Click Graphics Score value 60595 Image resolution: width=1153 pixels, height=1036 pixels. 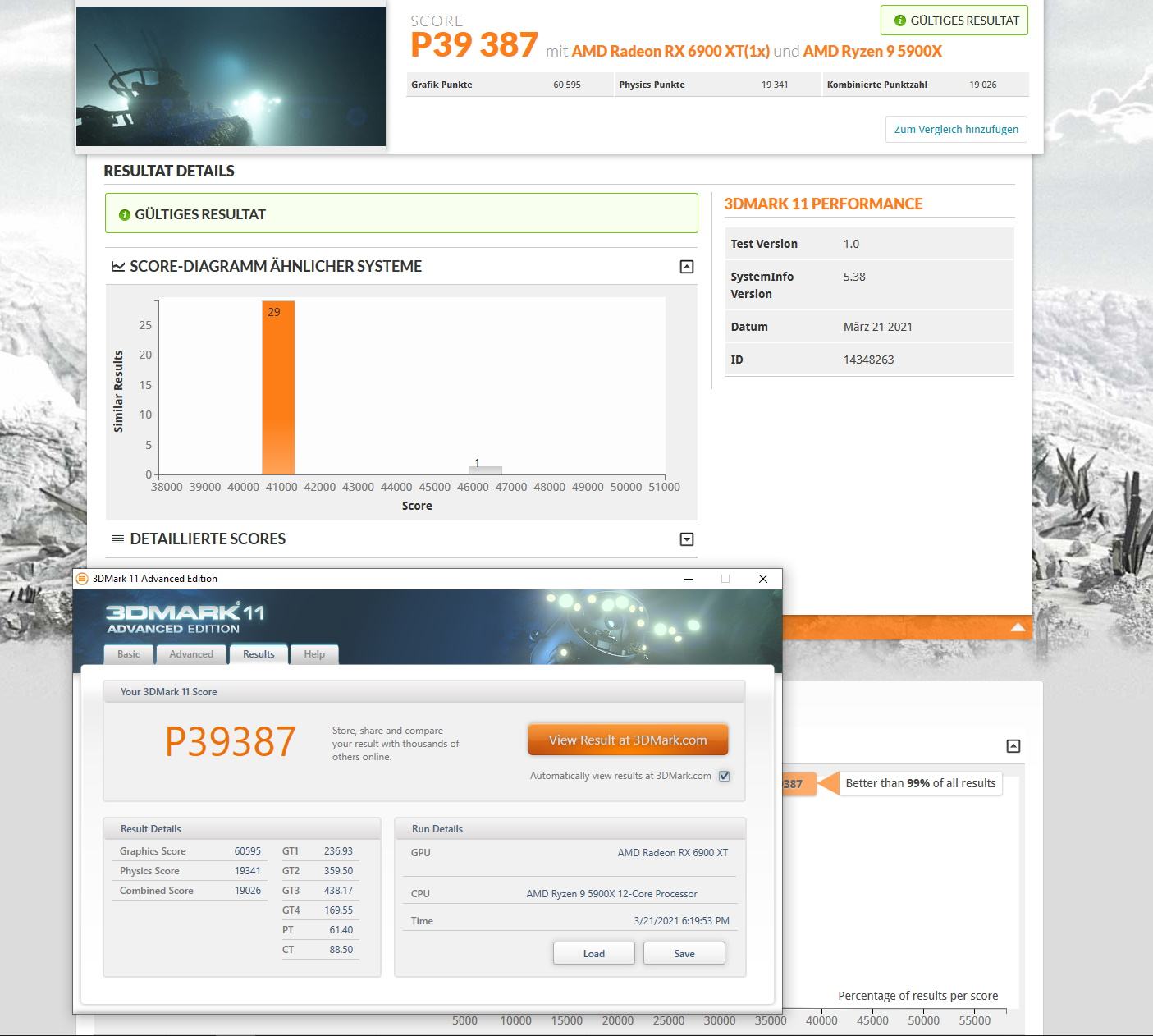(247, 851)
